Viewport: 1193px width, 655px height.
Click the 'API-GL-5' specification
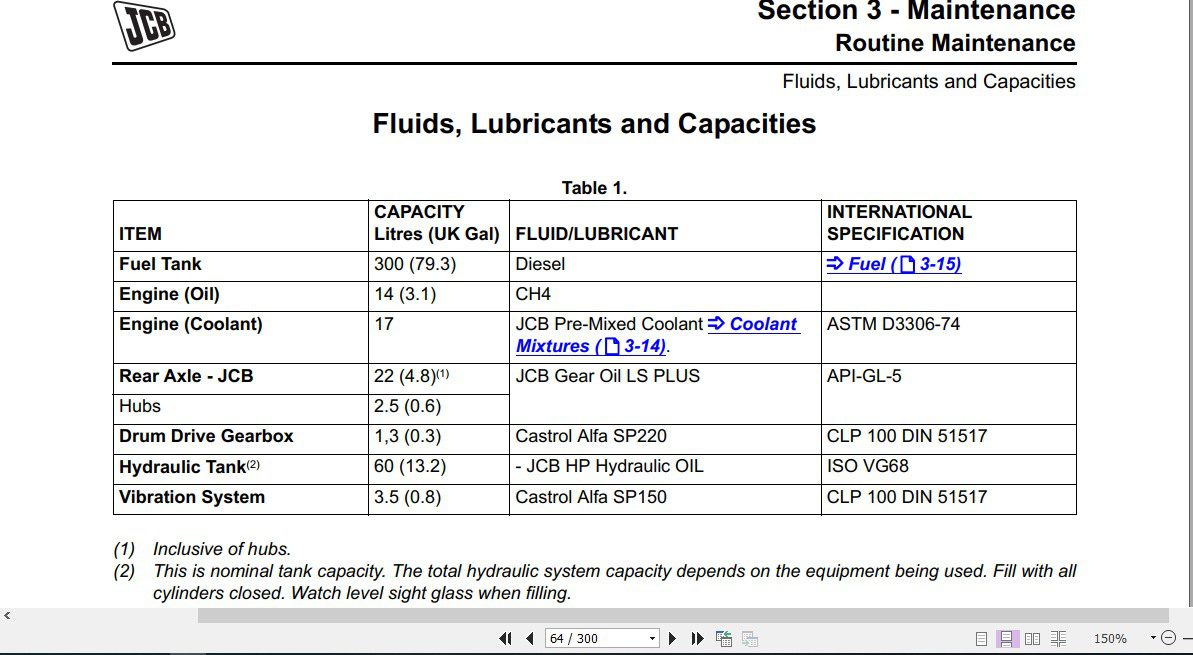pyautogui.click(x=864, y=377)
